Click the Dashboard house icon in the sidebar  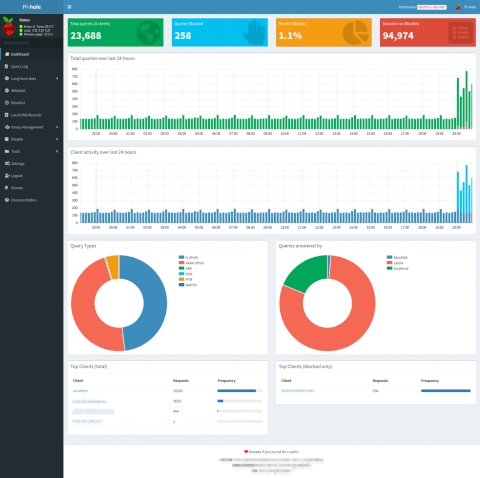click(7, 54)
